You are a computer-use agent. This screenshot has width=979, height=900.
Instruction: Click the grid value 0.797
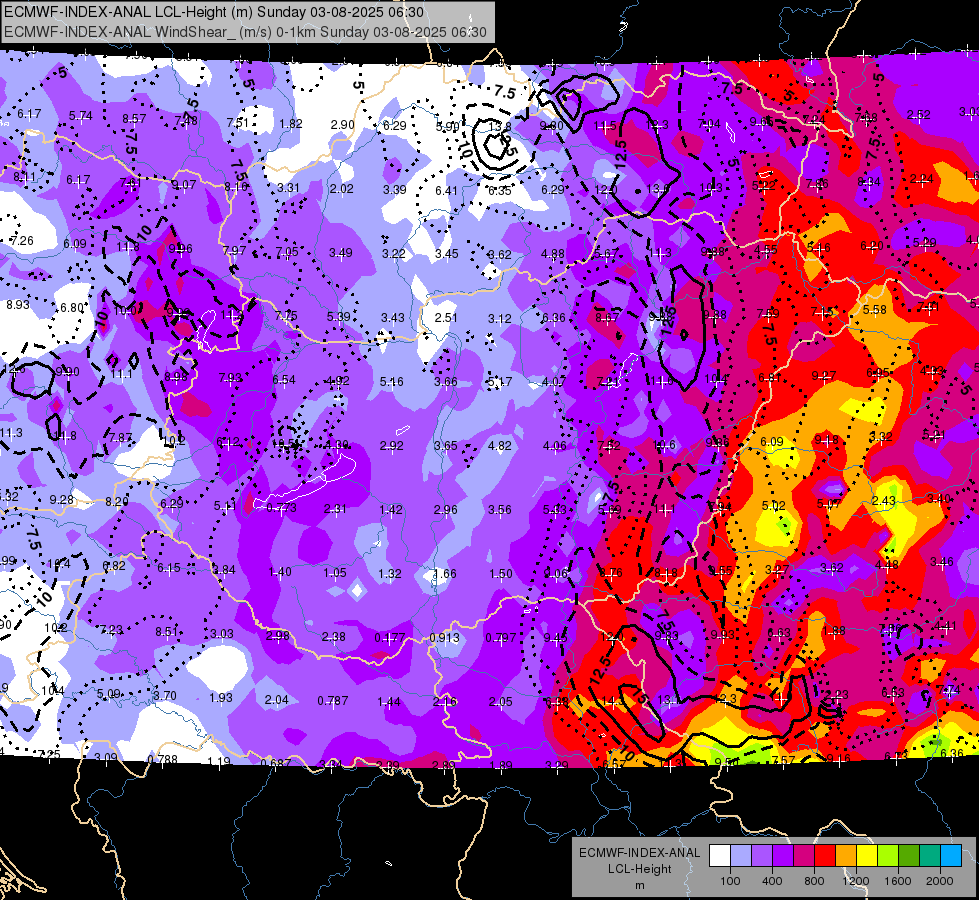click(x=501, y=638)
